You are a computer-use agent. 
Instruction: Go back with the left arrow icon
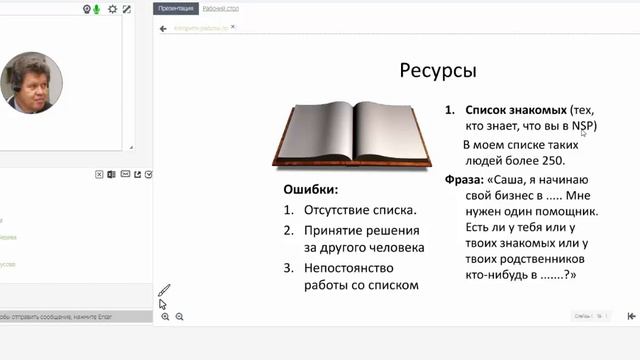point(163,29)
